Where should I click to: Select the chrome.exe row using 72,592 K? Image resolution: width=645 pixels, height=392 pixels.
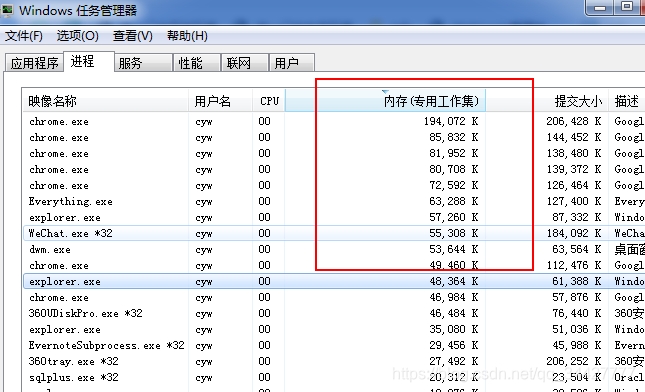coord(334,186)
